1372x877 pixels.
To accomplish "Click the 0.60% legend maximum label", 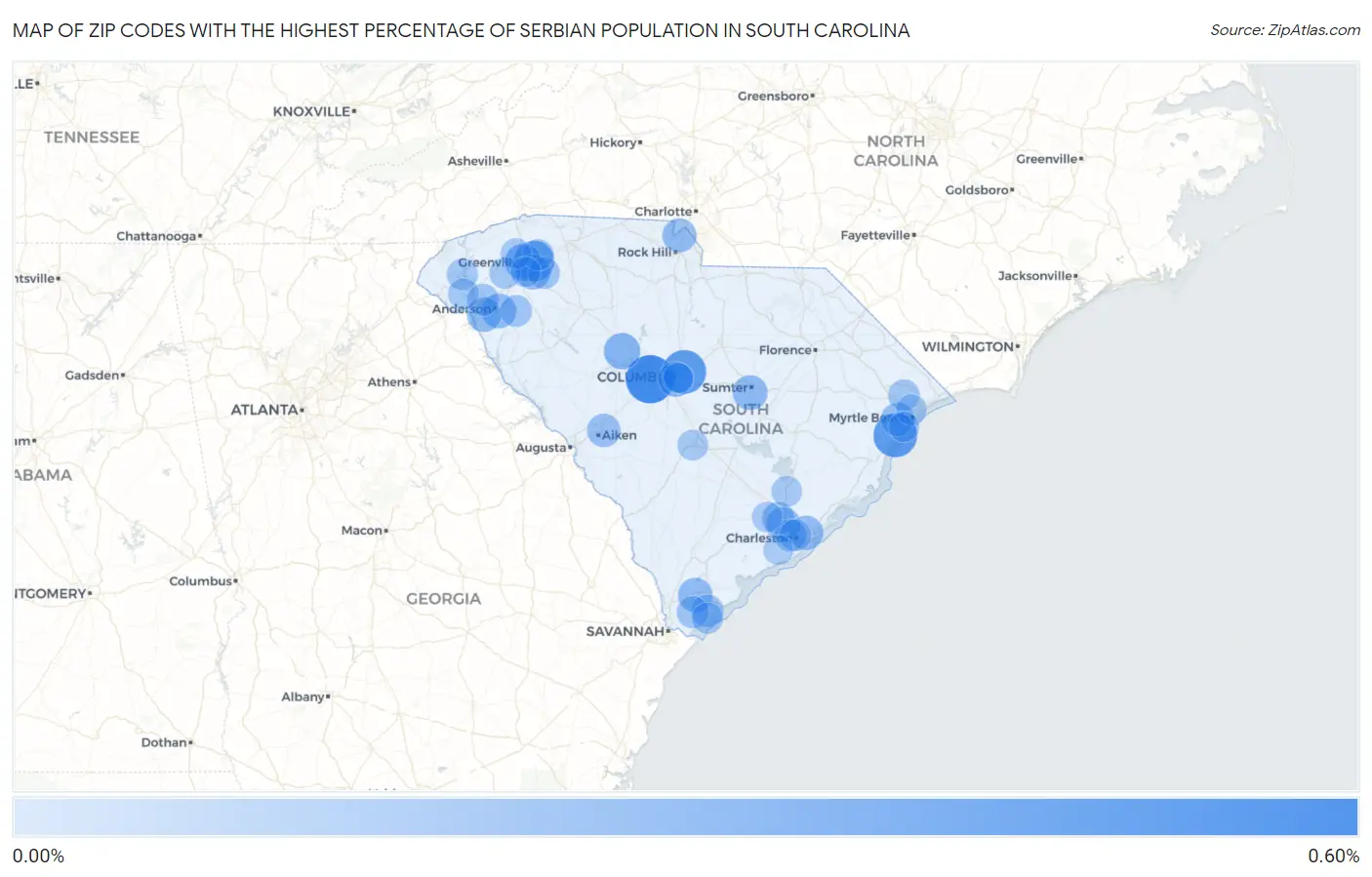I will click(x=1333, y=857).
